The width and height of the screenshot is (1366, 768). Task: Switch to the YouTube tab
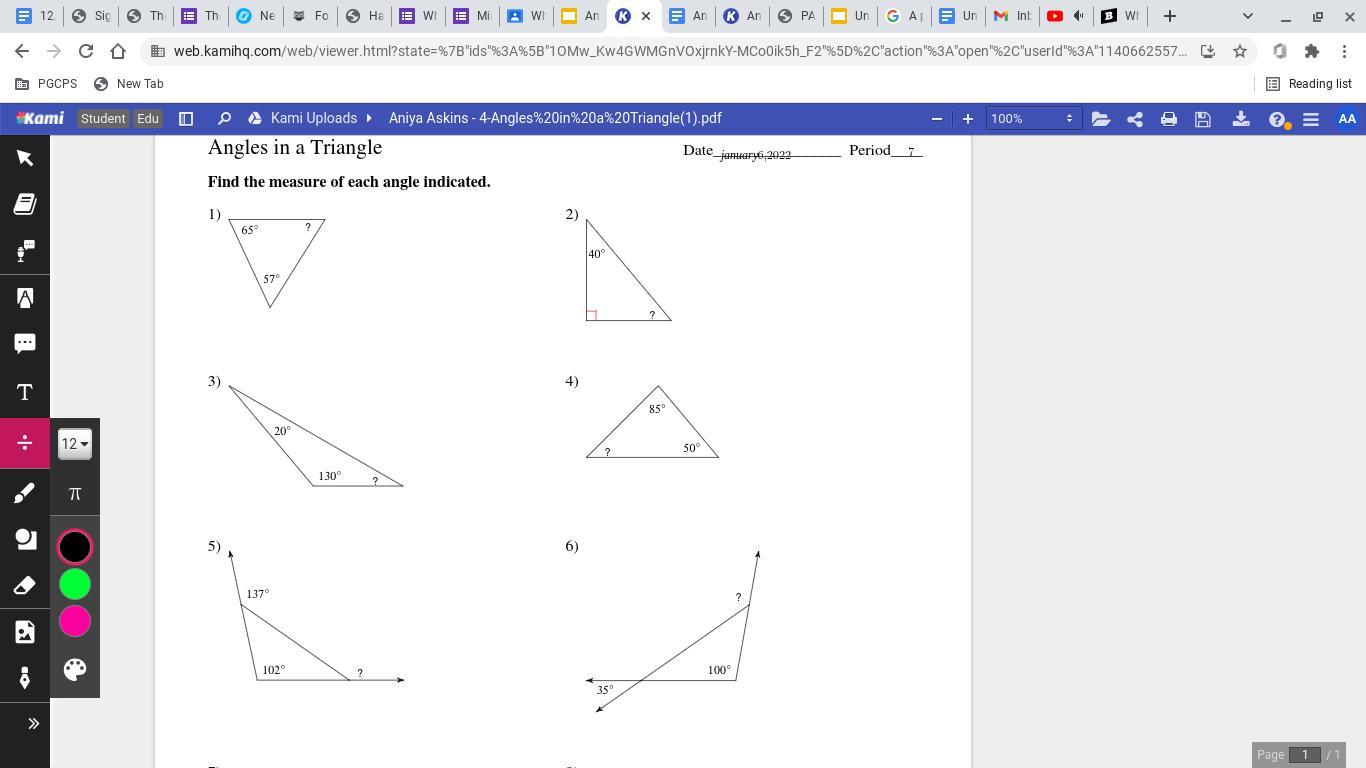click(1065, 16)
